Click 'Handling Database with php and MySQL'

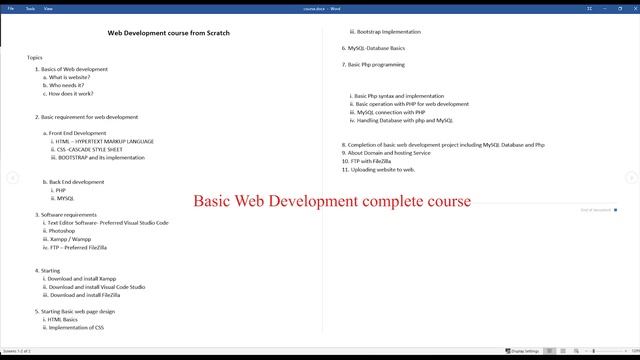405,120
